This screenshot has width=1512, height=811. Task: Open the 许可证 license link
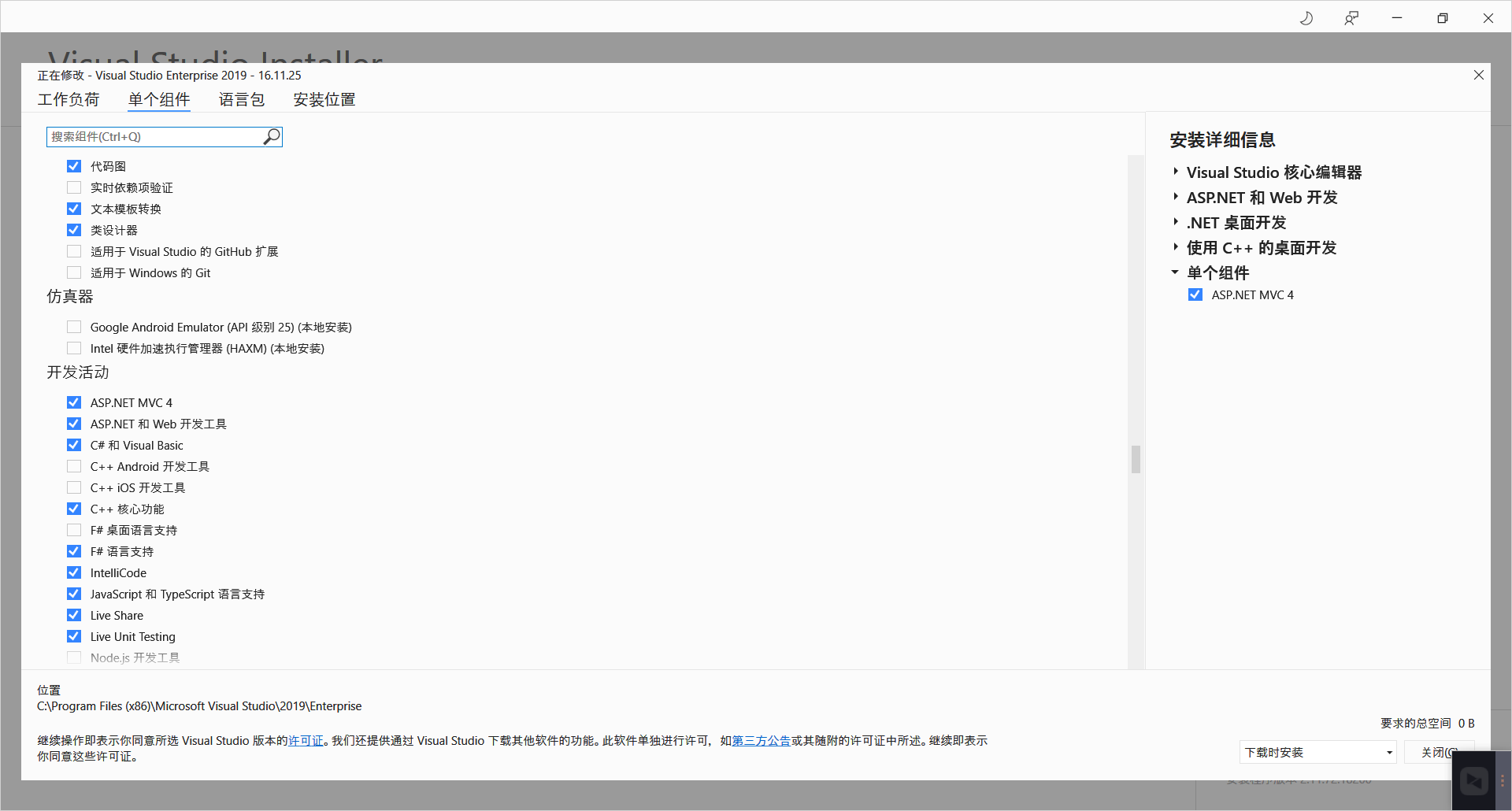coord(306,741)
